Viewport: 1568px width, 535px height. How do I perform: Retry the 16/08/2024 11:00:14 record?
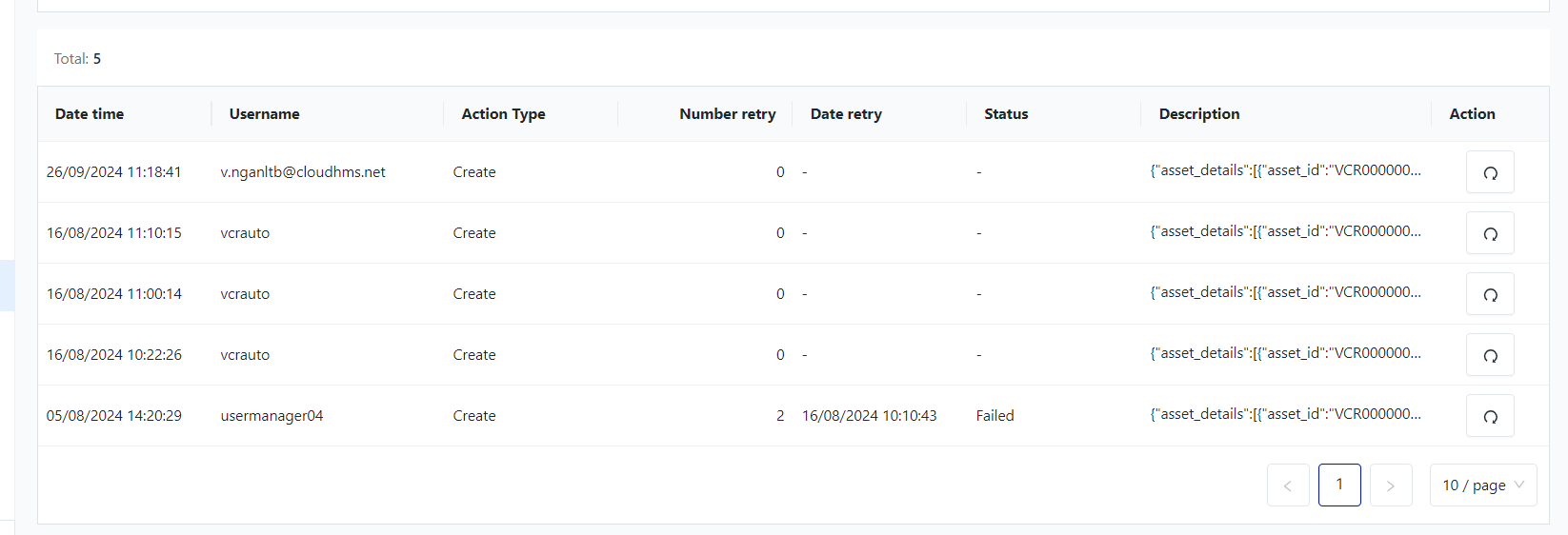pos(1490,294)
